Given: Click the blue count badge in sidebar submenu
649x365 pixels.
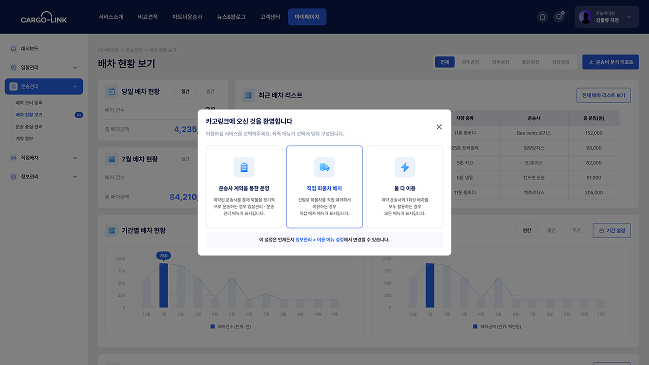Looking at the screenshot, I should coord(79,115).
